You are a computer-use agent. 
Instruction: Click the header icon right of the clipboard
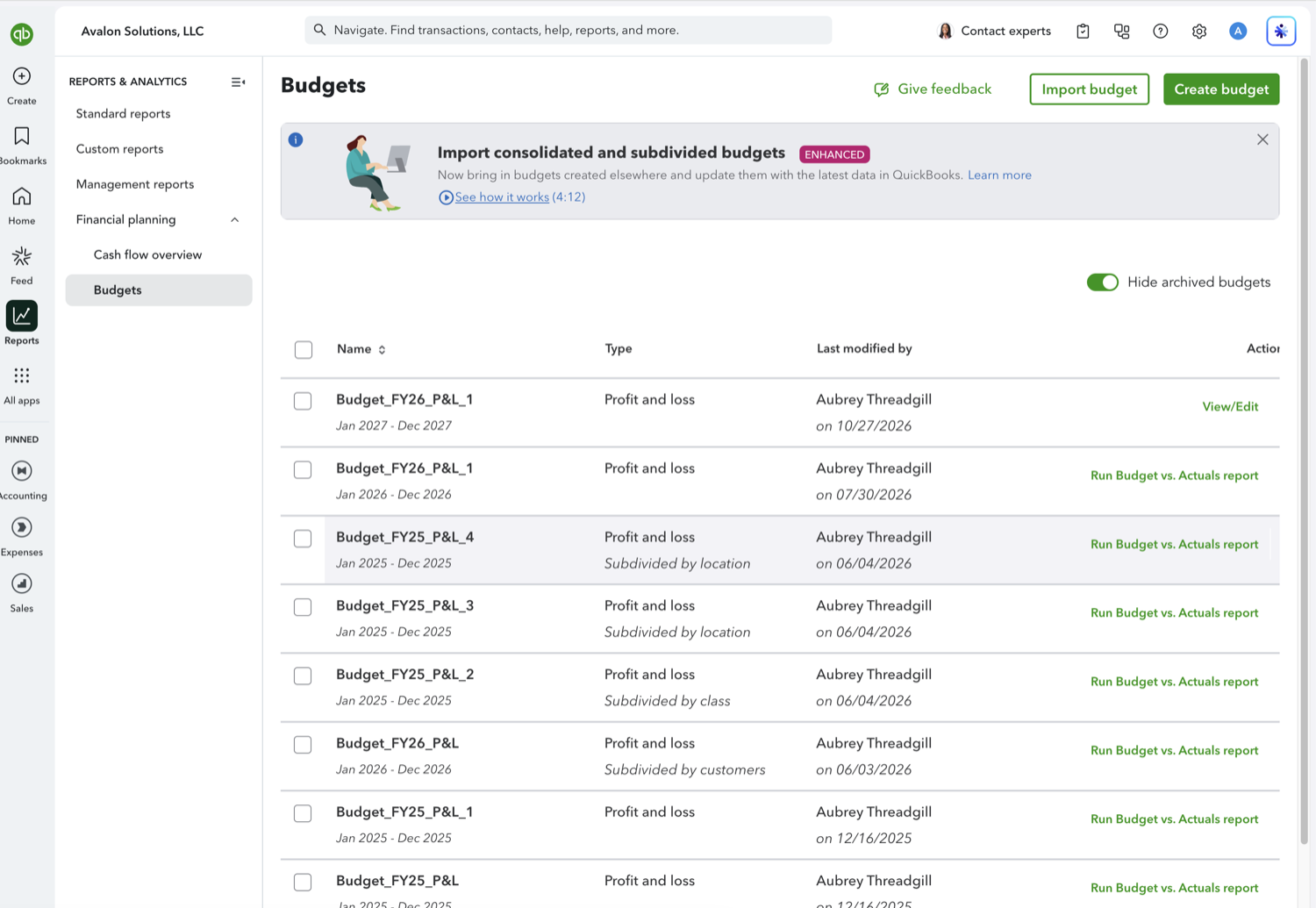click(x=1122, y=31)
